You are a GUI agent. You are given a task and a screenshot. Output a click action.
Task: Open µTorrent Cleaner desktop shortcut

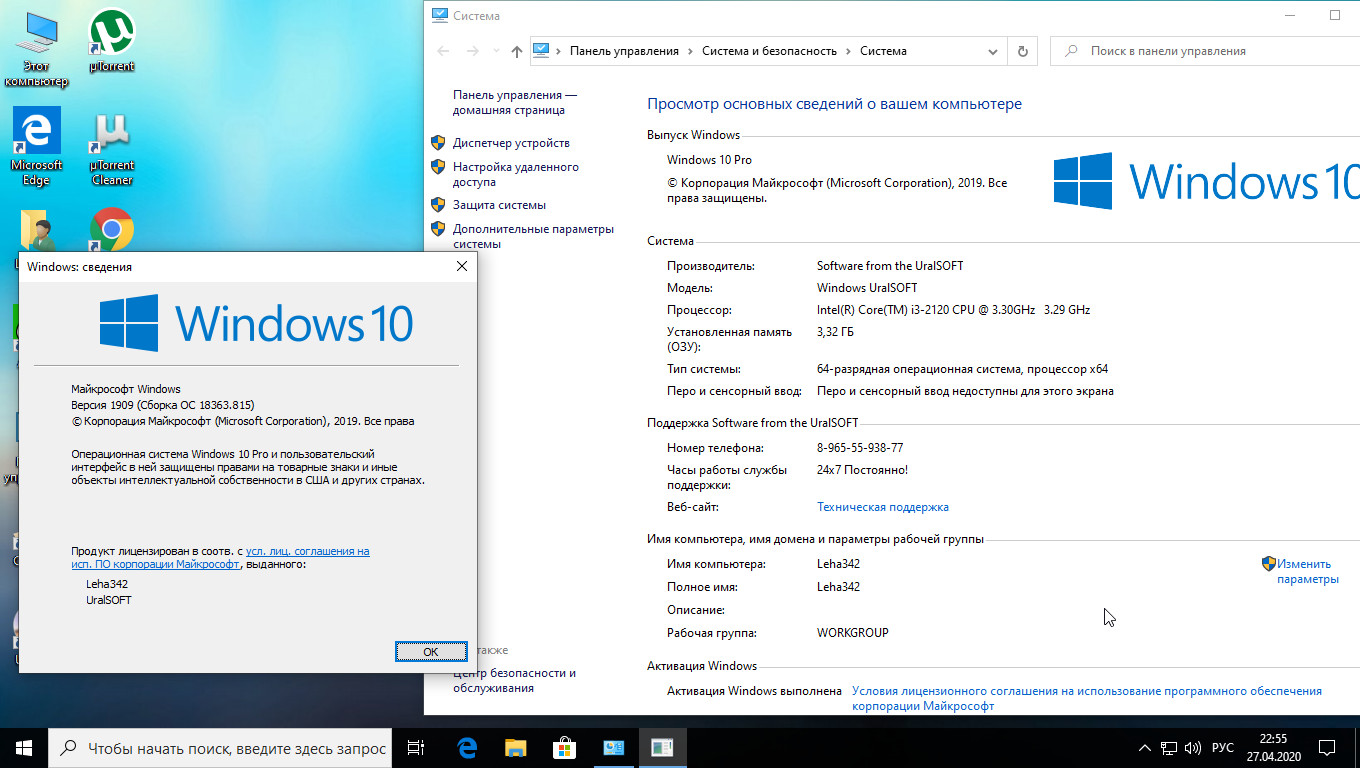(x=112, y=148)
